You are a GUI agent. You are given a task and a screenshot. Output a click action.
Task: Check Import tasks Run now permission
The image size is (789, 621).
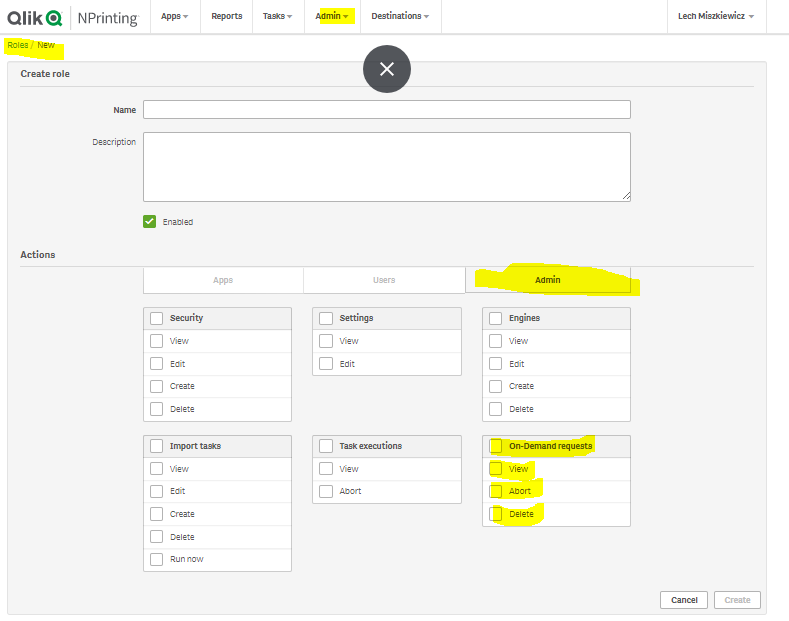(x=156, y=559)
